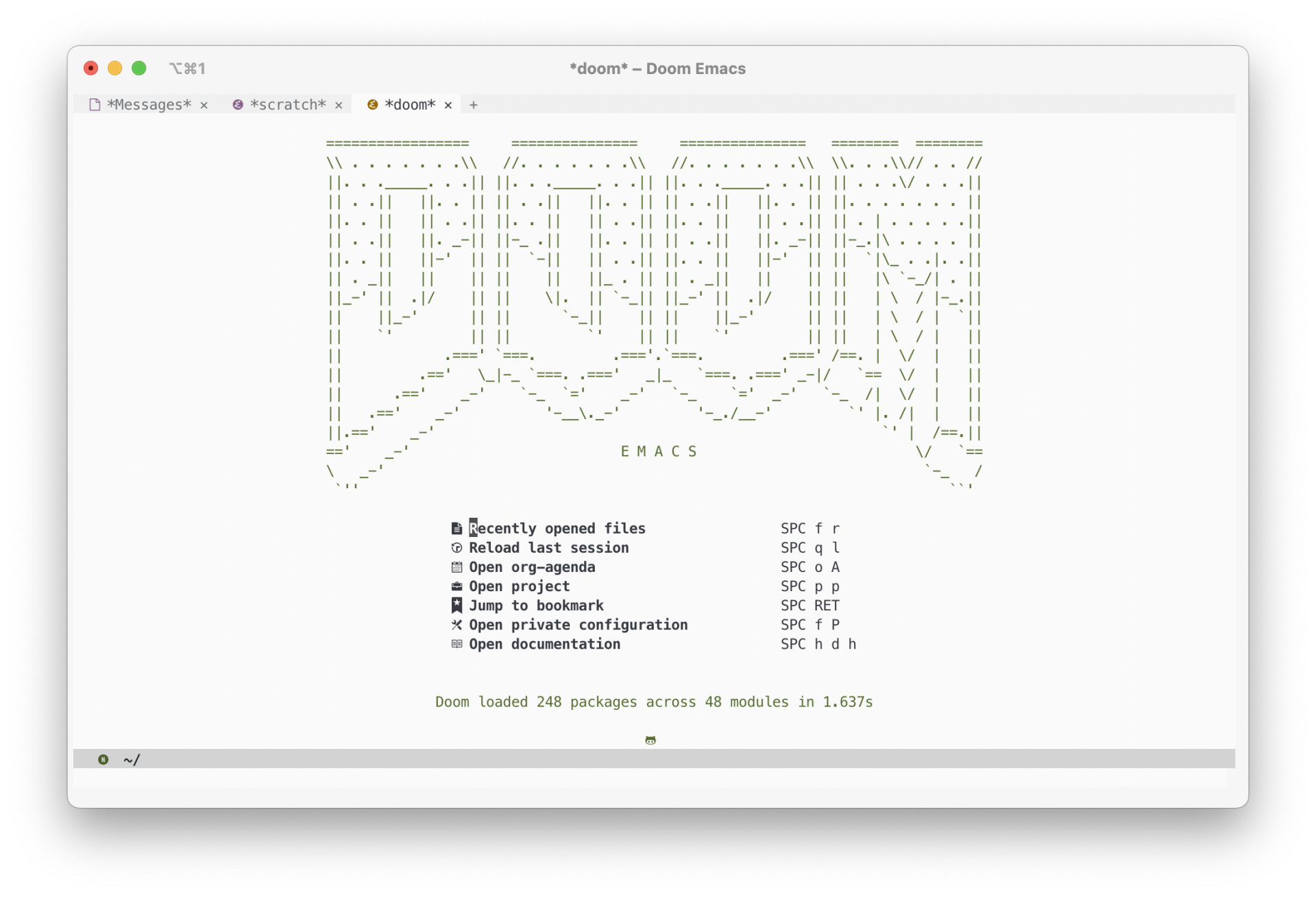Viewport: 1316px width, 897px height.
Task: Click the document icon beside Recently opened files
Action: [456, 528]
